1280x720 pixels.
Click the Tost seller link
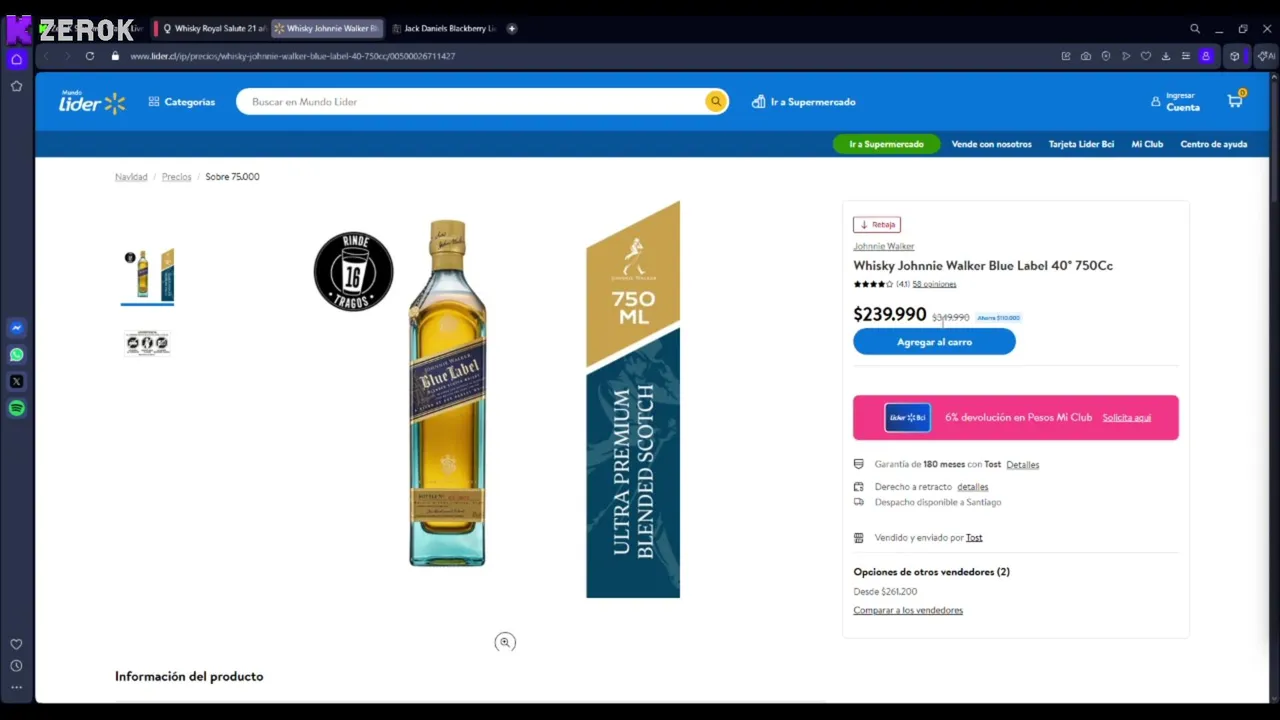[x=974, y=538]
